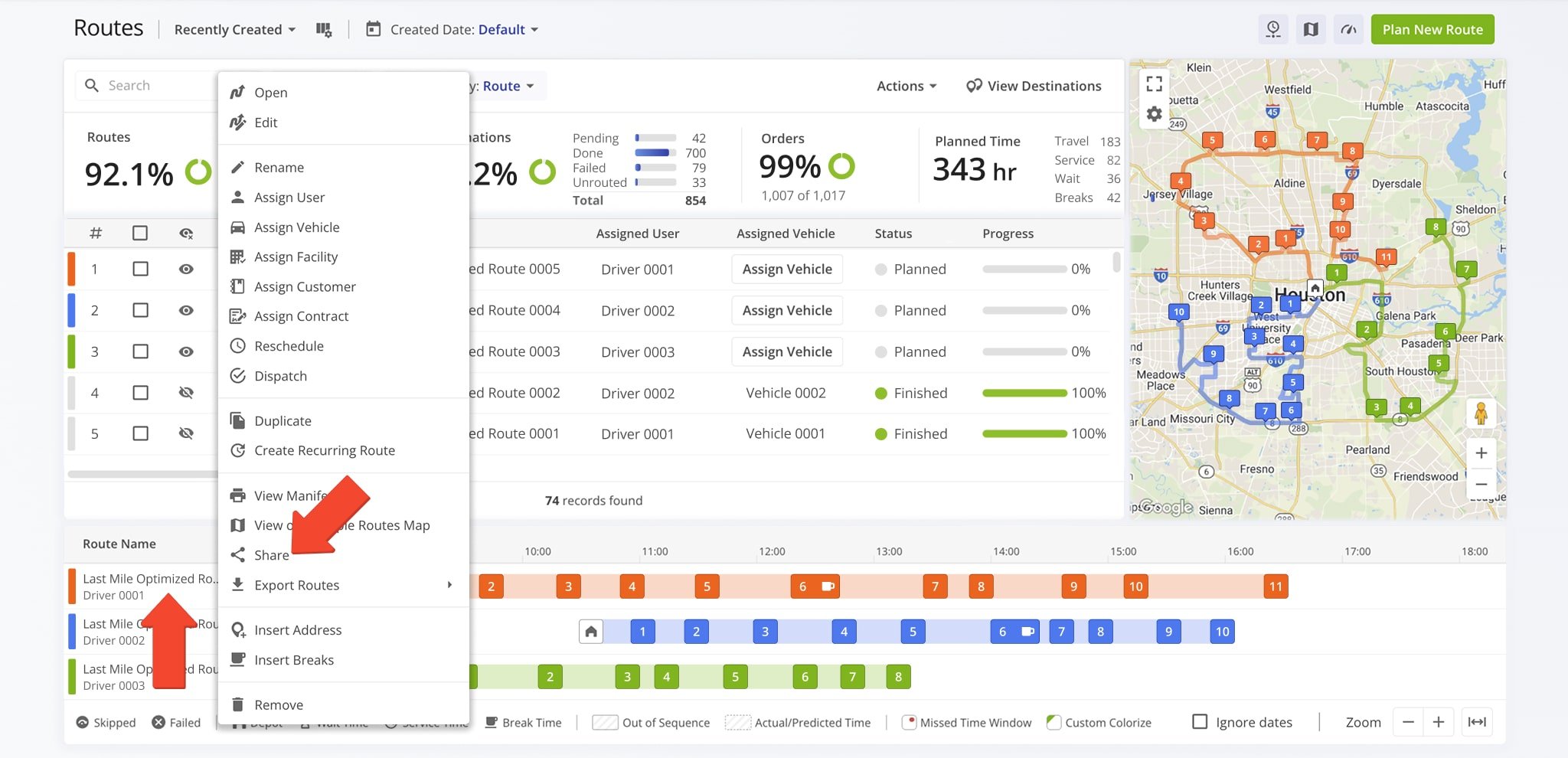This screenshot has width=1568, height=758.
Task: Check the checkbox for route row 1
Action: click(140, 270)
